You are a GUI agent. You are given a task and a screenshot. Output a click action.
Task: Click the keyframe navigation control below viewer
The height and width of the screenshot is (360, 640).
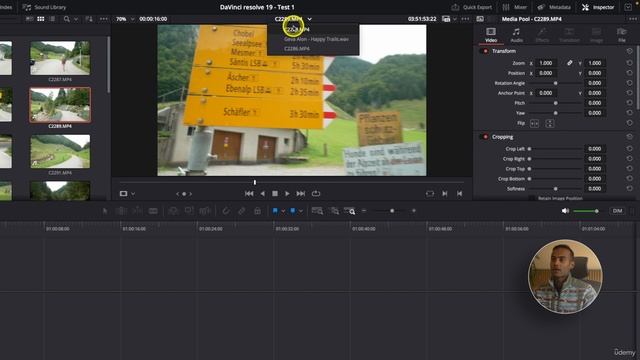pos(184,194)
